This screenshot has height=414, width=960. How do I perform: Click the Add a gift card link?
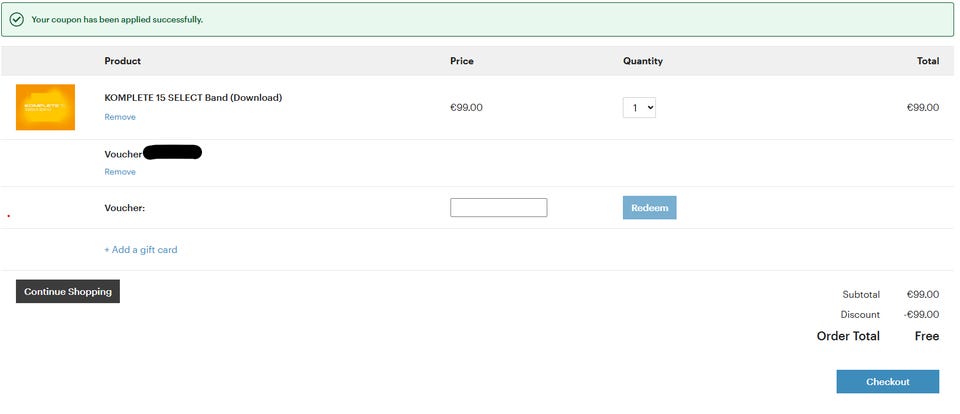pos(141,250)
